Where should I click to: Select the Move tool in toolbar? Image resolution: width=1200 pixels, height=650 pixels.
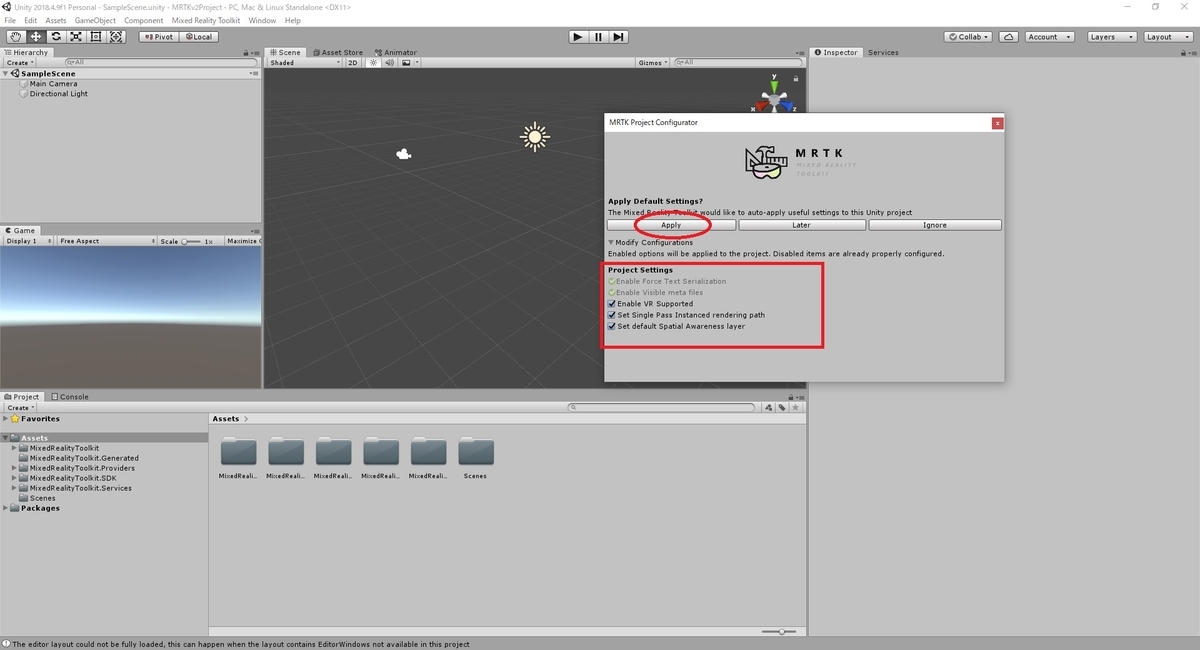tap(35, 37)
